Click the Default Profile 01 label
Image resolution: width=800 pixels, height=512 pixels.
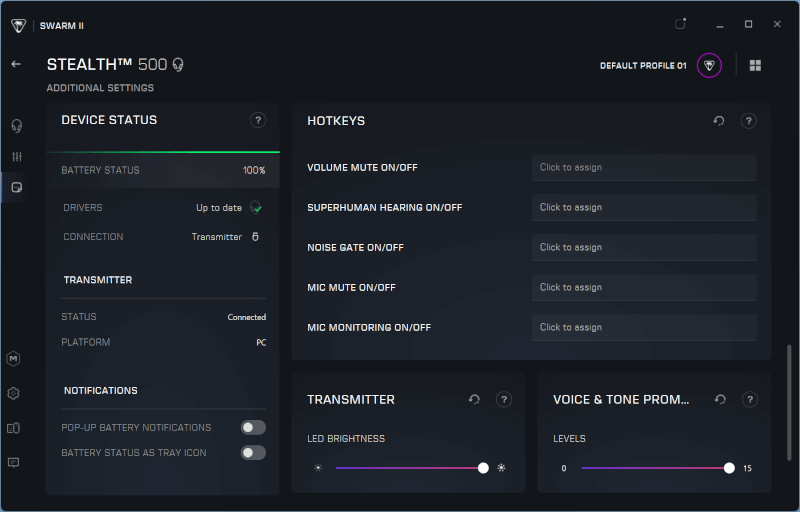pyautogui.click(x=643, y=66)
